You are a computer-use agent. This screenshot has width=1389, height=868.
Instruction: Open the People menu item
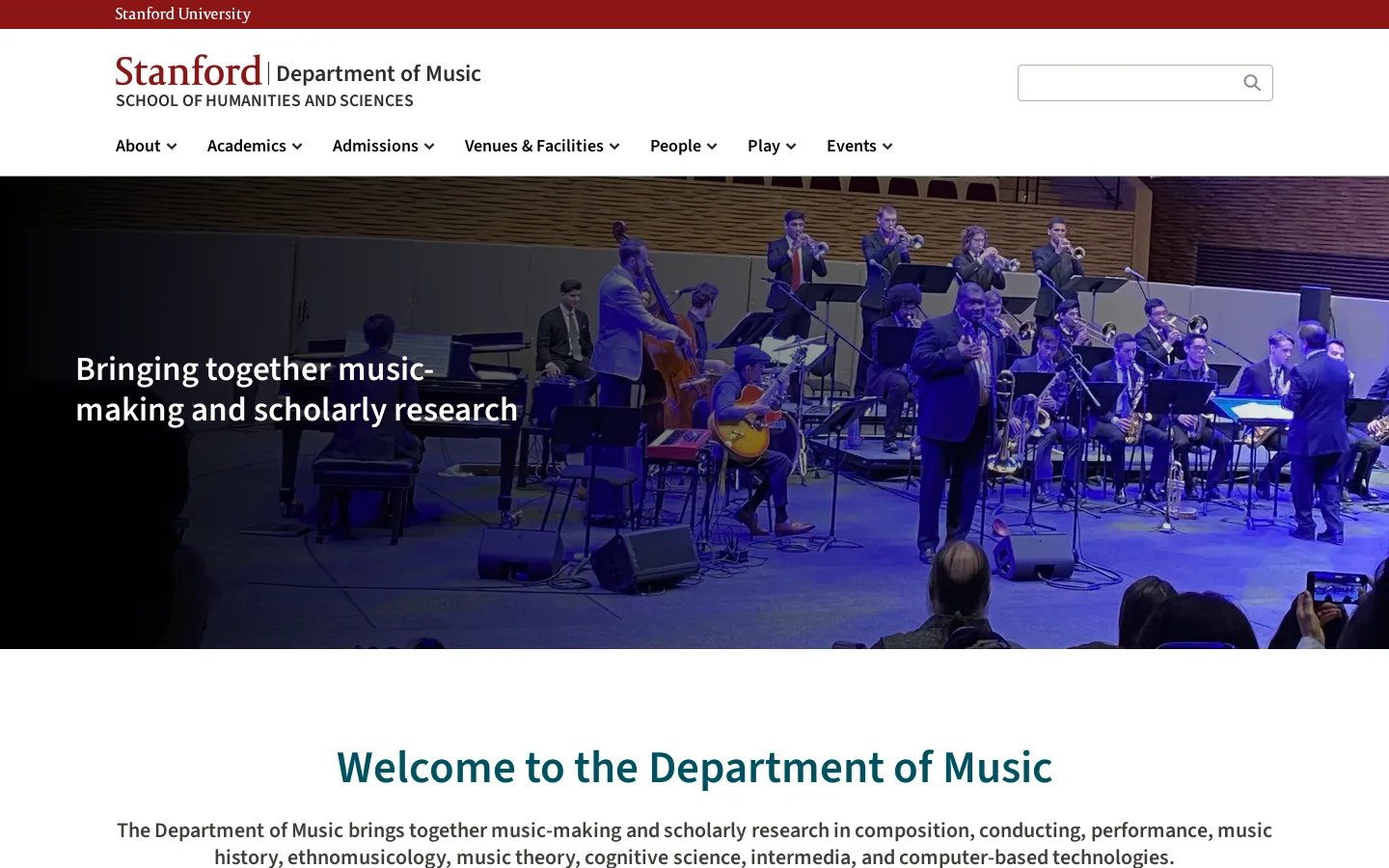(x=675, y=146)
